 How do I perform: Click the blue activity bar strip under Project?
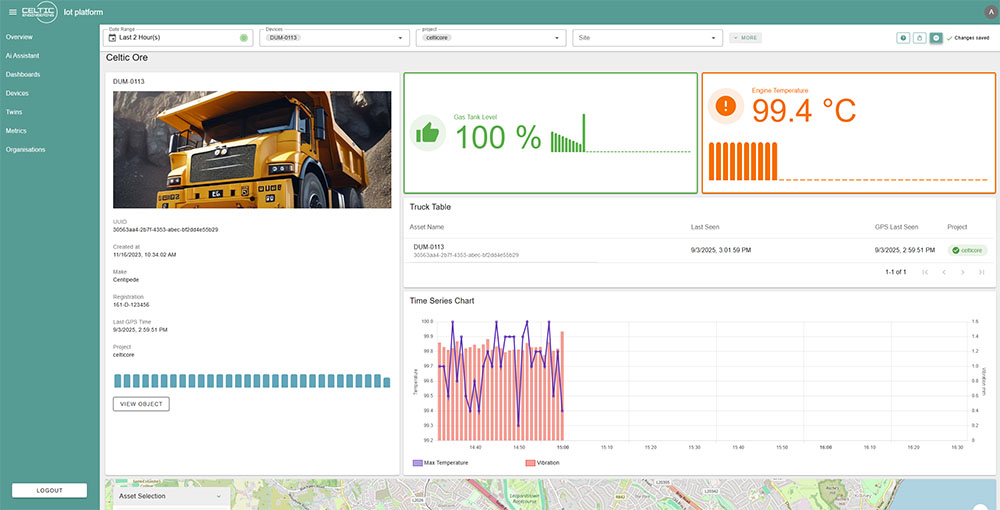click(x=252, y=381)
